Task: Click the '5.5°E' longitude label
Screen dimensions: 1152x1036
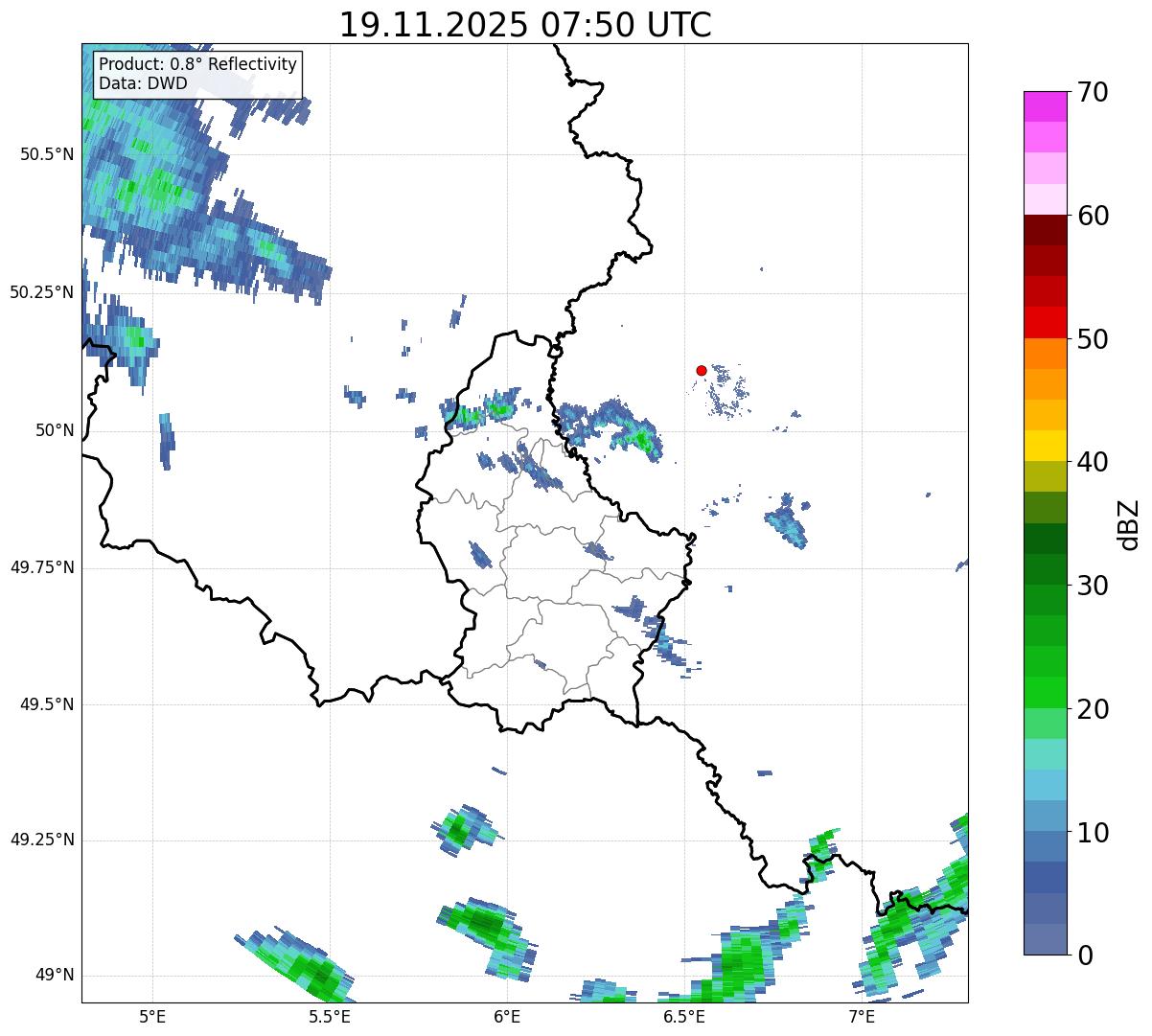Action: [x=330, y=1016]
